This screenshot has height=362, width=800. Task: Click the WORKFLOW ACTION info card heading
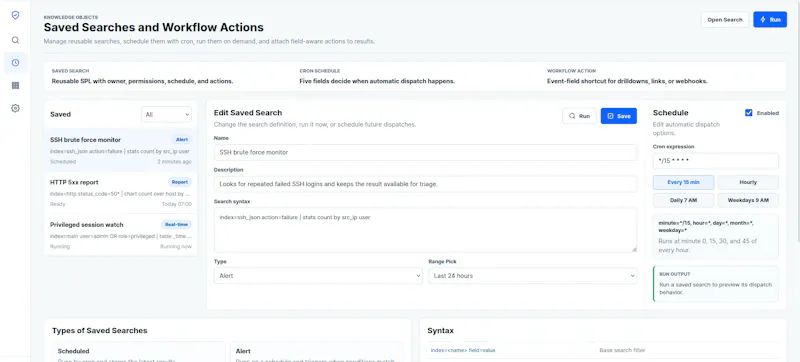coord(571,71)
